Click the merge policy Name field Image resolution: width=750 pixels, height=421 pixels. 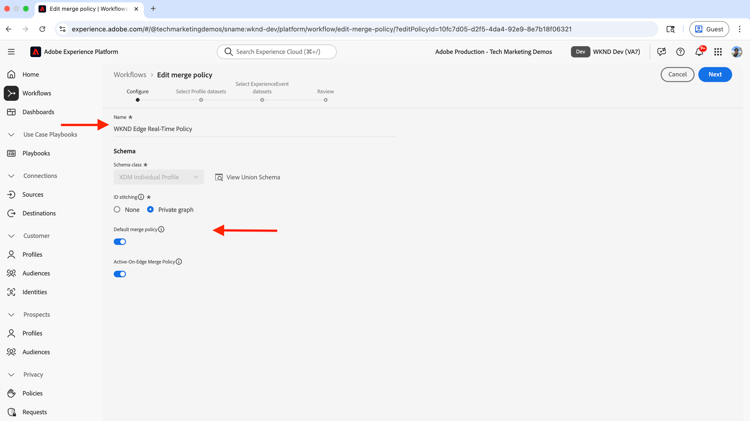(x=254, y=129)
